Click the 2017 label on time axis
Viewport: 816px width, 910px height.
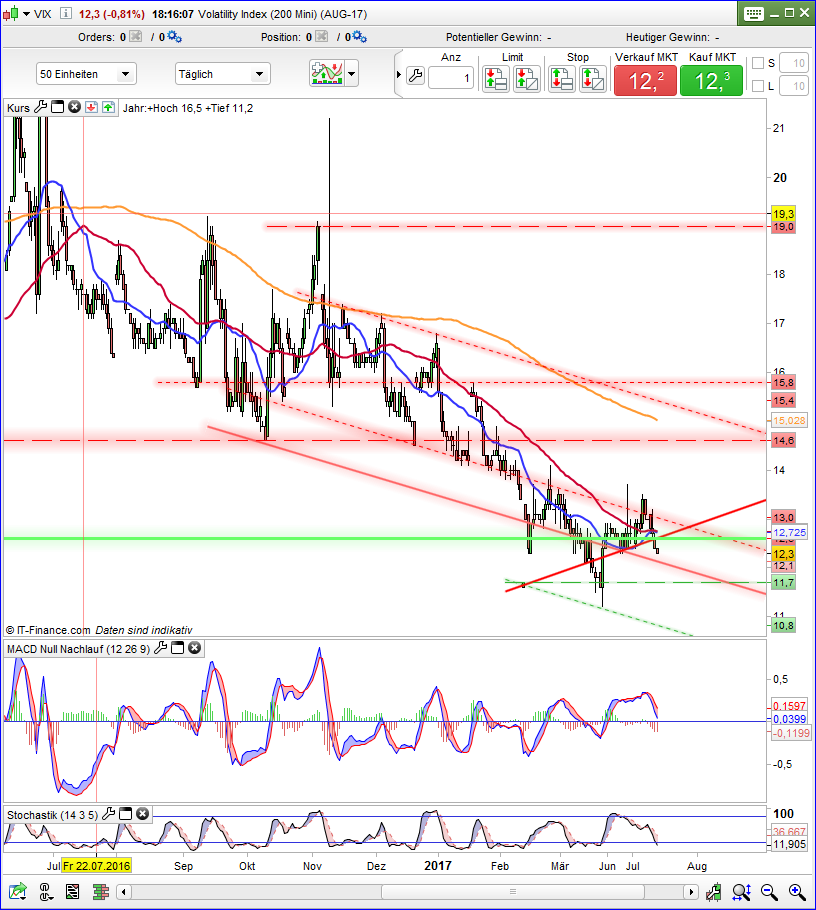click(x=438, y=866)
